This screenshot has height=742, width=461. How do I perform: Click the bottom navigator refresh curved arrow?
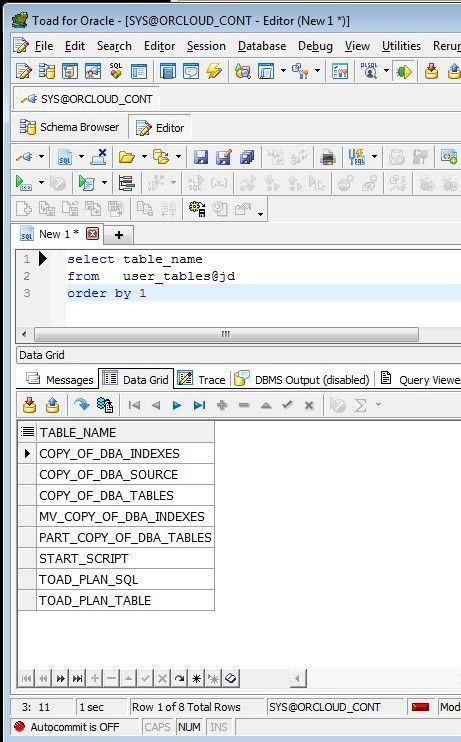click(x=179, y=679)
